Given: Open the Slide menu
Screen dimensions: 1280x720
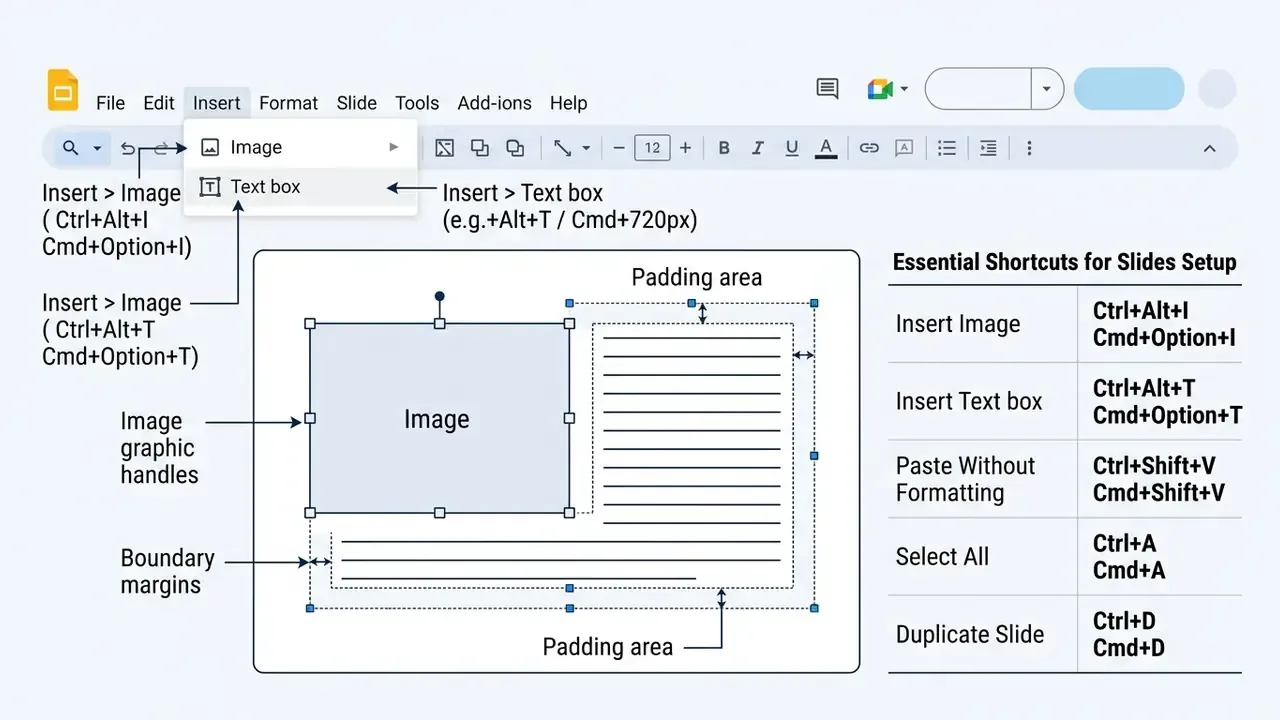Looking at the screenshot, I should point(356,103).
